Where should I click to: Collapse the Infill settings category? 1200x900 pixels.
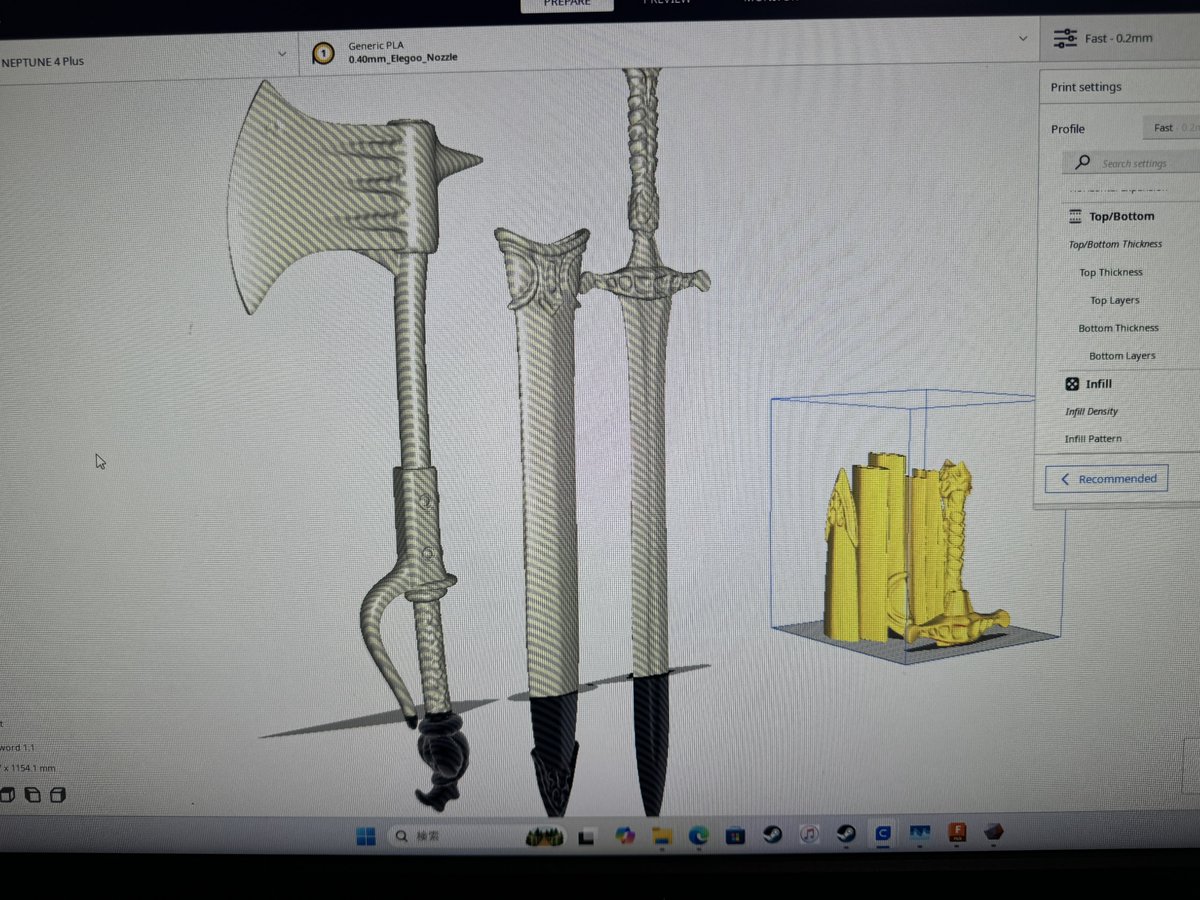click(1098, 384)
